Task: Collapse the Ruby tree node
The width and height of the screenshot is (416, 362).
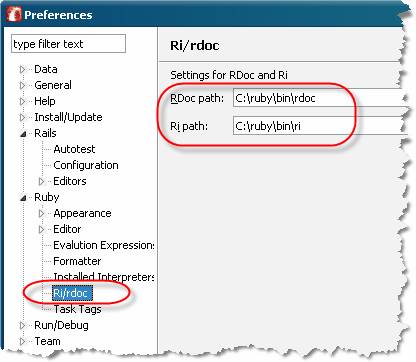Action: coord(23,198)
